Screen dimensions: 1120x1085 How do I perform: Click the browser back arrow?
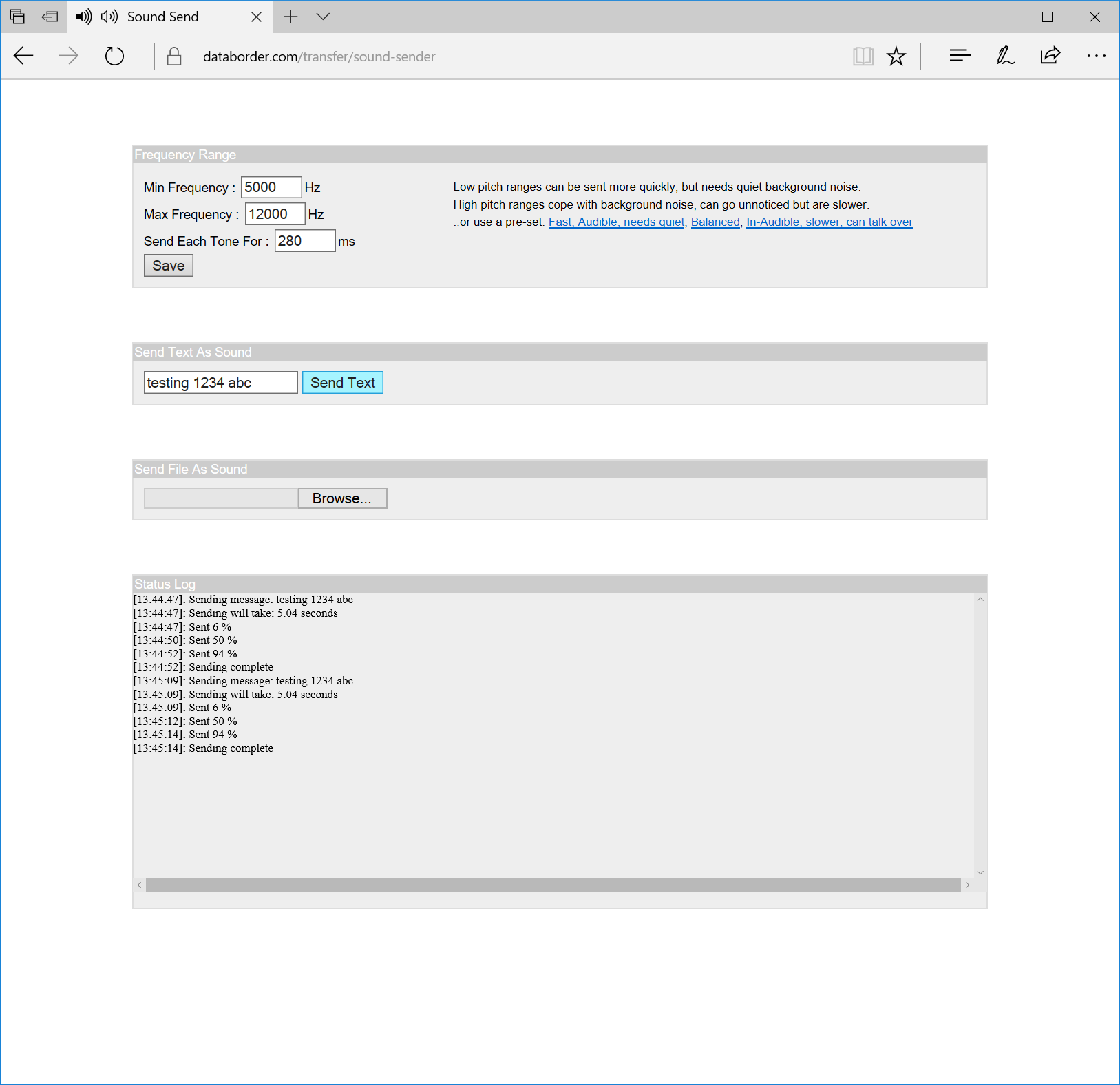click(23, 56)
